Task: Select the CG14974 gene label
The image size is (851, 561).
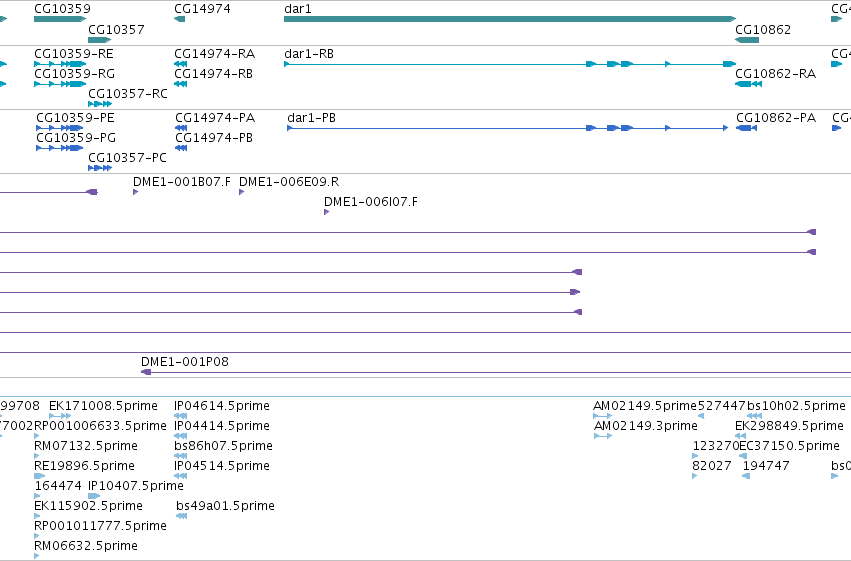Action: (x=202, y=9)
